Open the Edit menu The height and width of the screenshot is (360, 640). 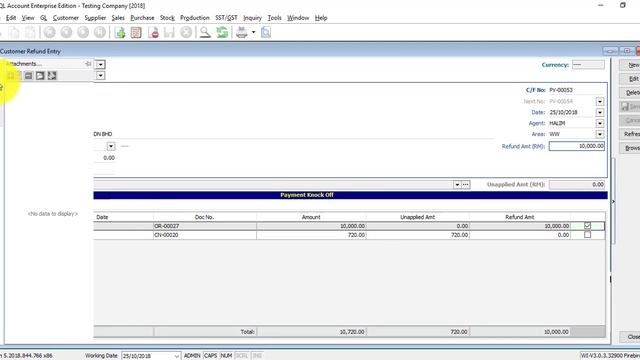(x=11, y=18)
